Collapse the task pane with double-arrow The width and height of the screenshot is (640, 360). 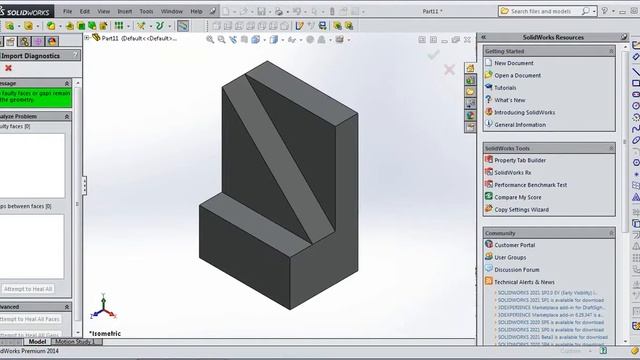tap(484, 37)
